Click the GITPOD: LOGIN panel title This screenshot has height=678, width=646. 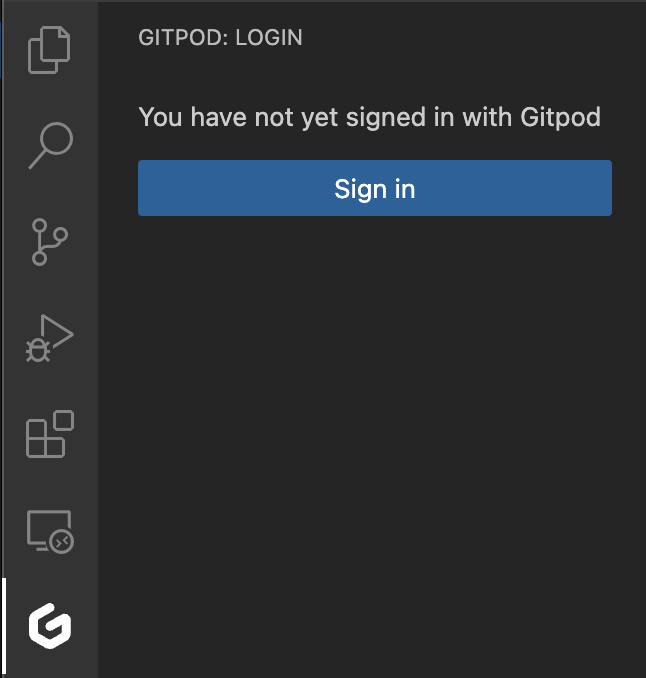[220, 38]
